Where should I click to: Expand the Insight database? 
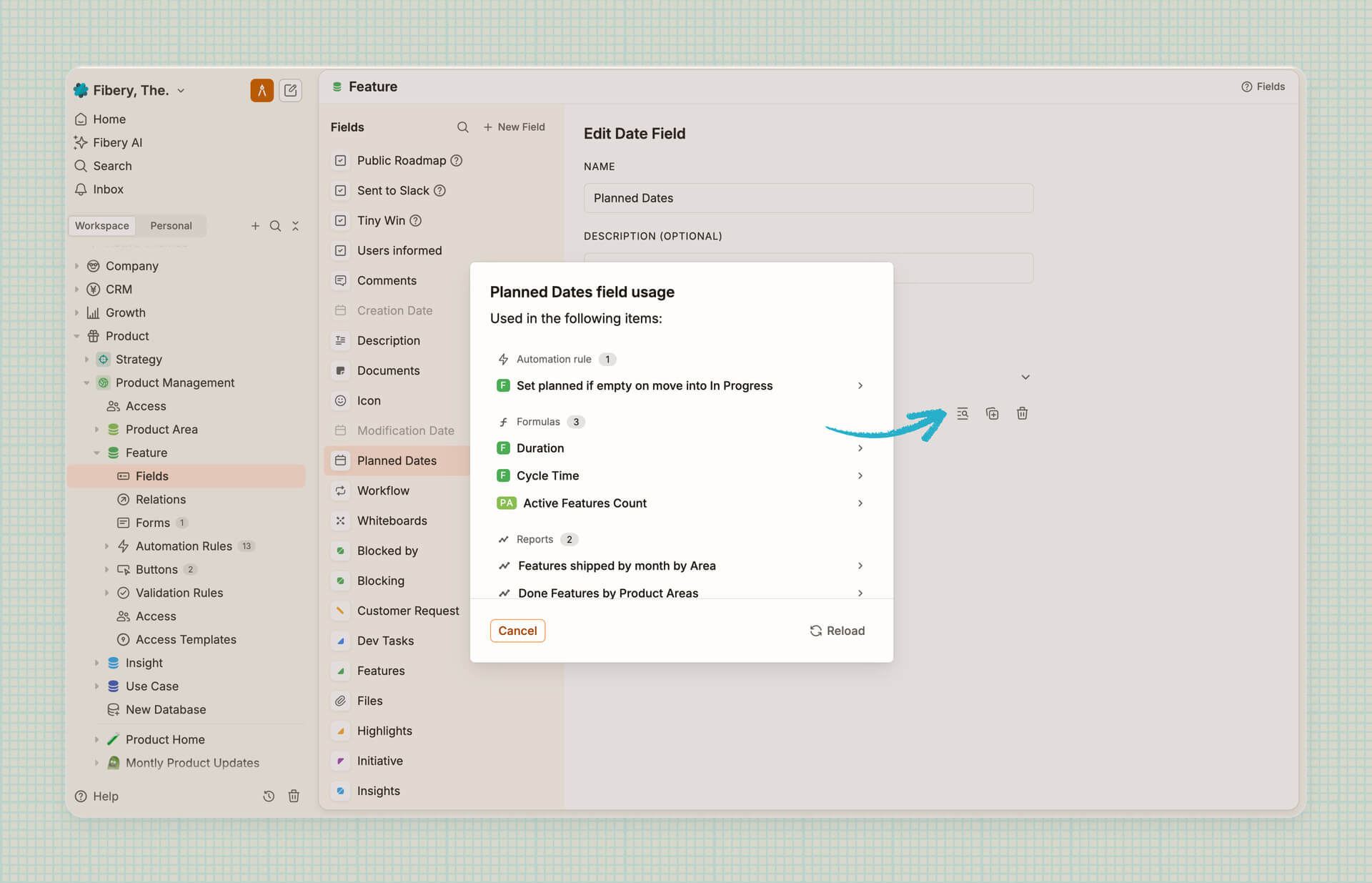[96, 663]
